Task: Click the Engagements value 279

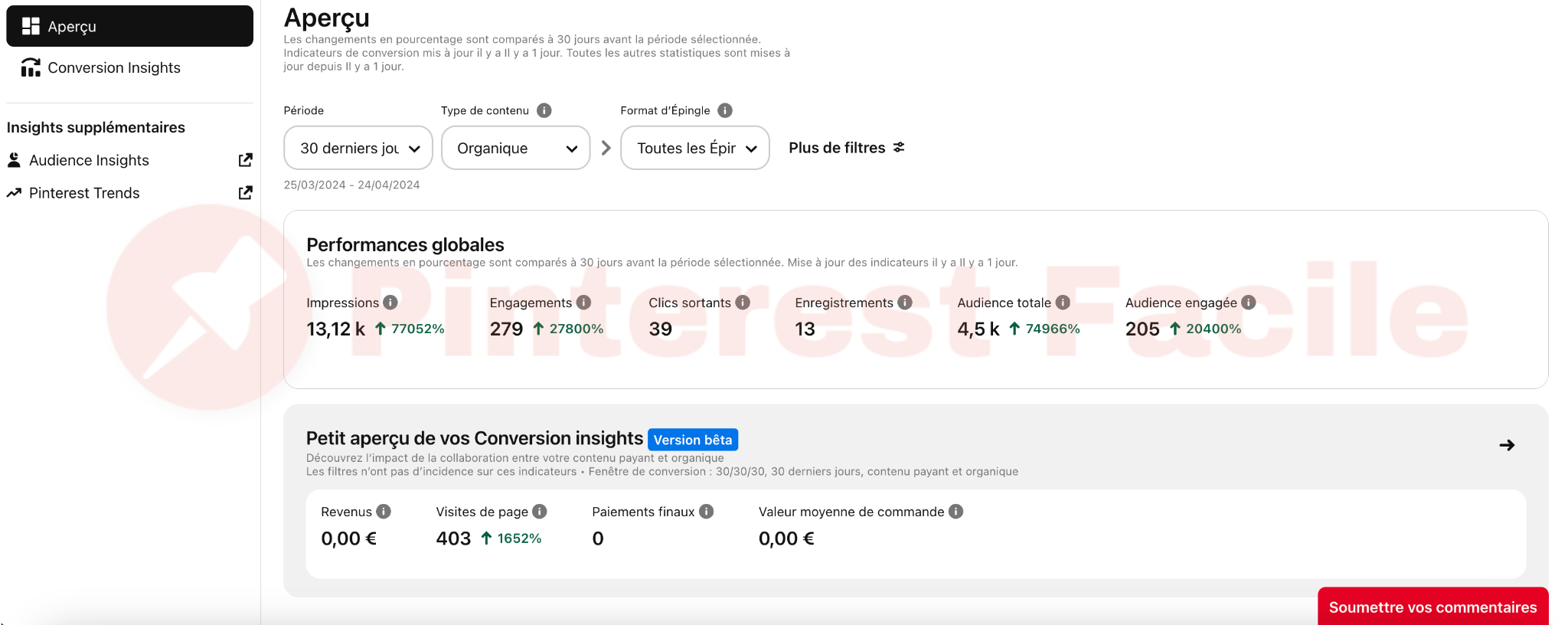Action: (x=506, y=329)
